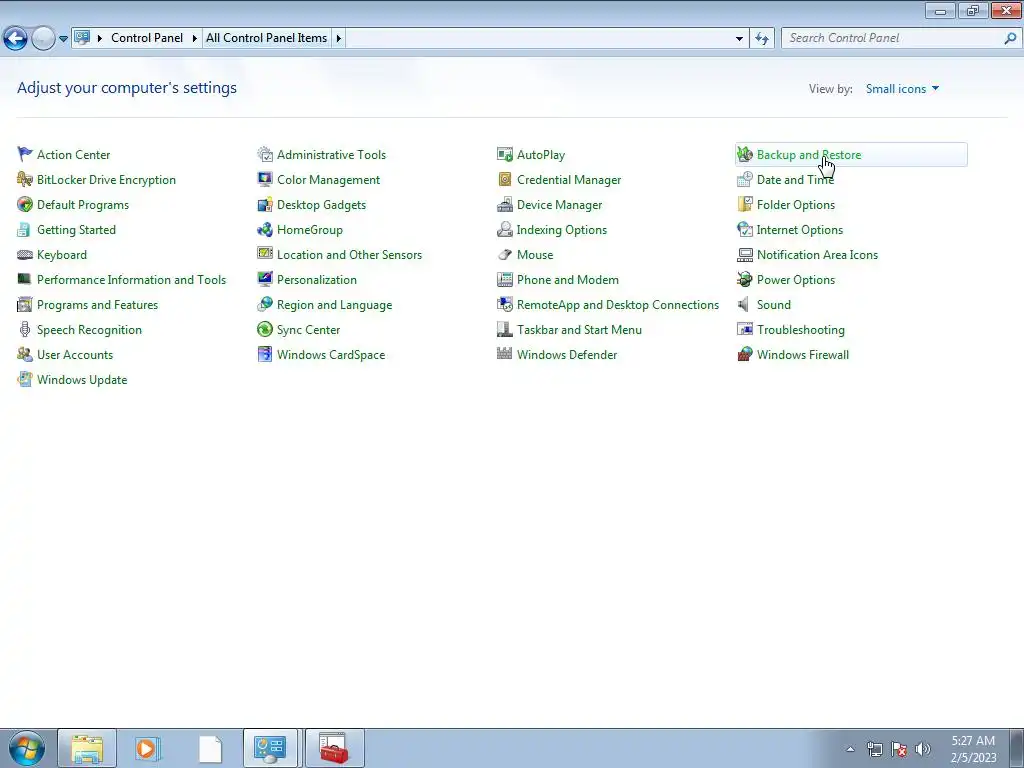The width and height of the screenshot is (1024, 768).
Task: Click the Credential Manager safe icon
Action: (505, 180)
